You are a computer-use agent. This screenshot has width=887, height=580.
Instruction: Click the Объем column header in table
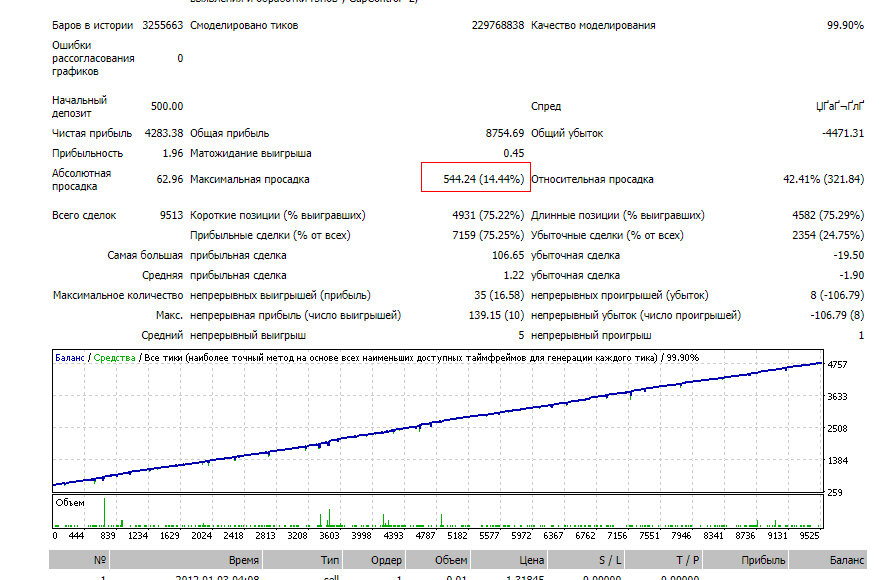451,560
